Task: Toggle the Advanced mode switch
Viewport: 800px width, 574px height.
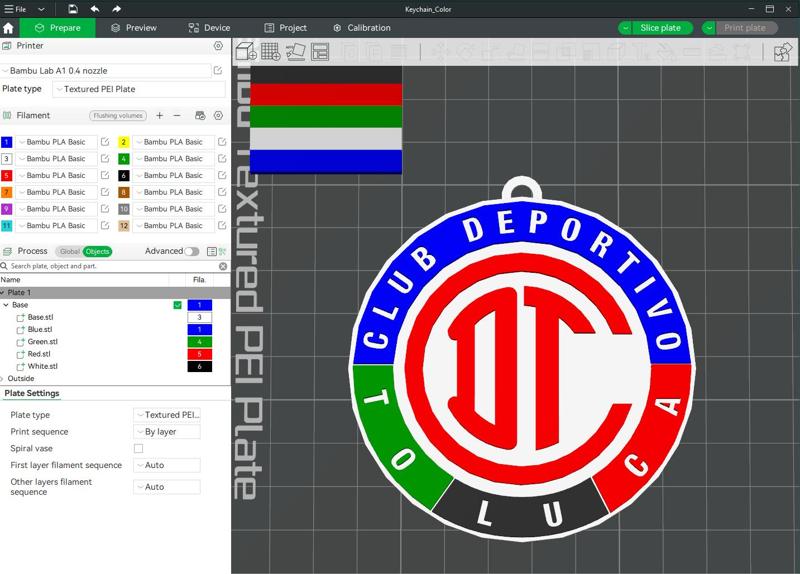Action: pos(192,252)
